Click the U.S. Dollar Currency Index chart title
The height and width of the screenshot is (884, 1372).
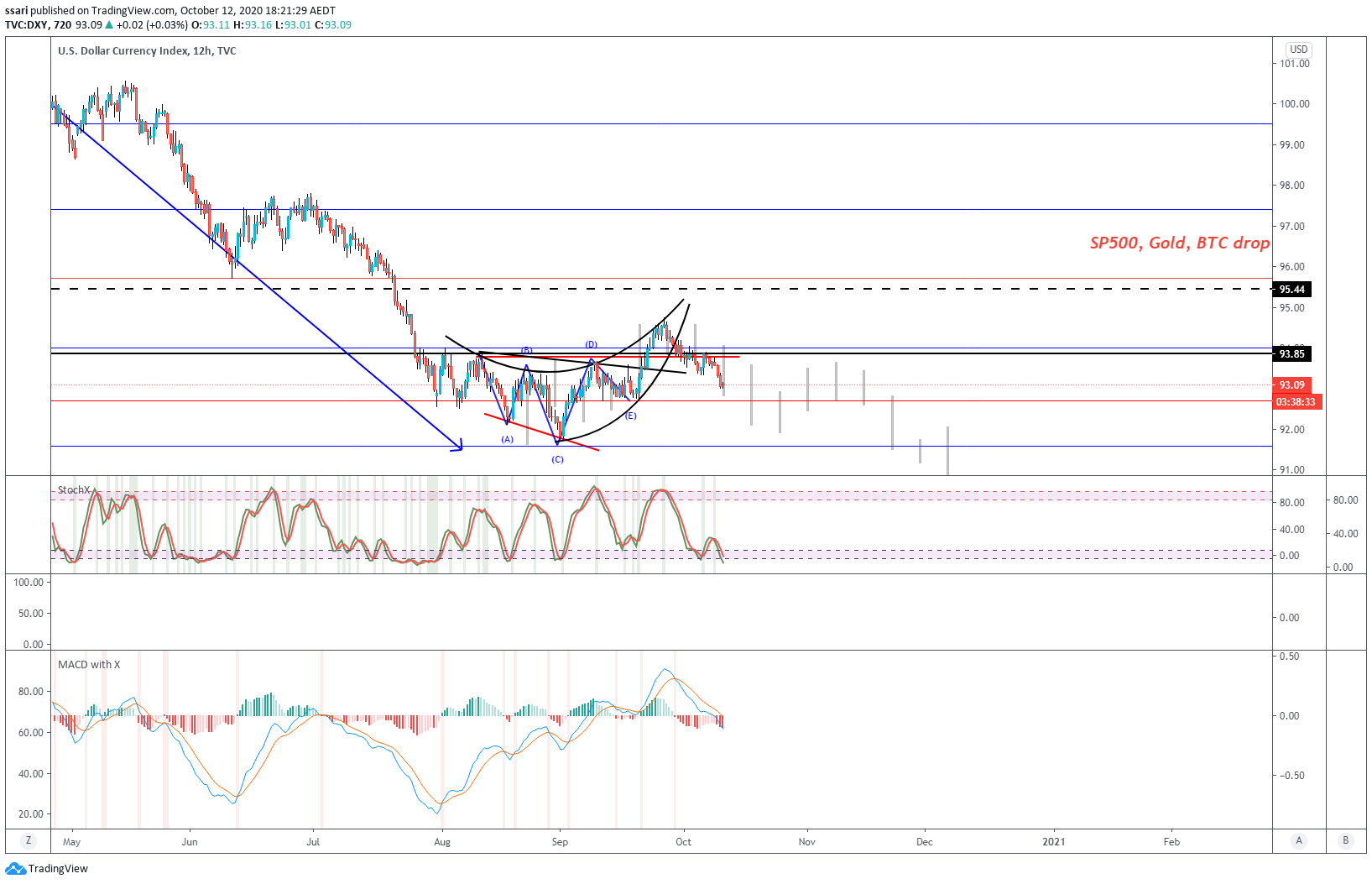tap(147, 51)
